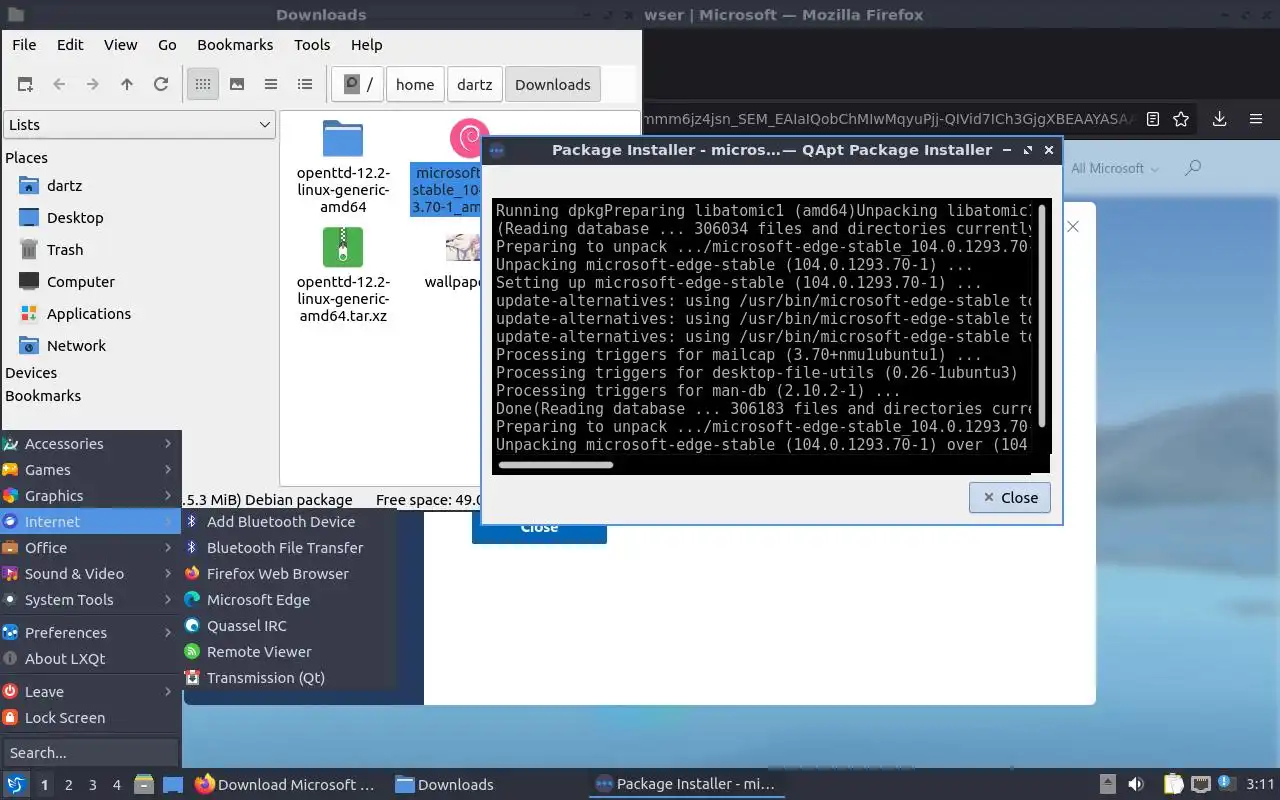The width and height of the screenshot is (1280, 800).
Task: Open the Edit menu
Action: click(70, 44)
